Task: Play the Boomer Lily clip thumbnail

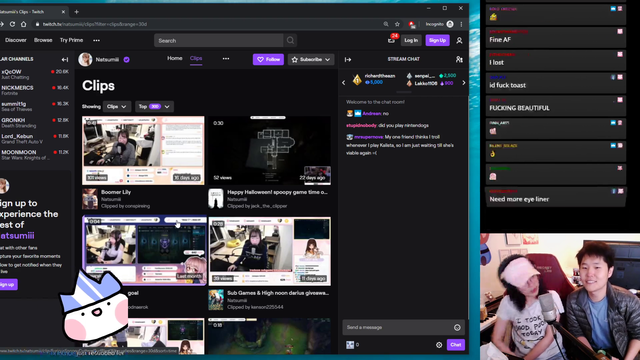Action: click(x=143, y=151)
